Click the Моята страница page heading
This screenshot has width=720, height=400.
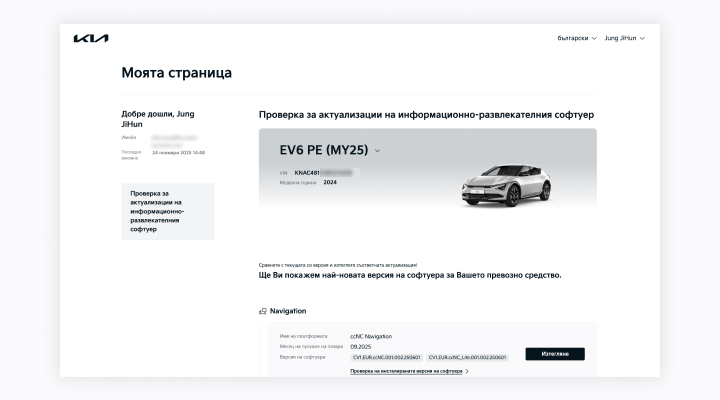click(176, 73)
